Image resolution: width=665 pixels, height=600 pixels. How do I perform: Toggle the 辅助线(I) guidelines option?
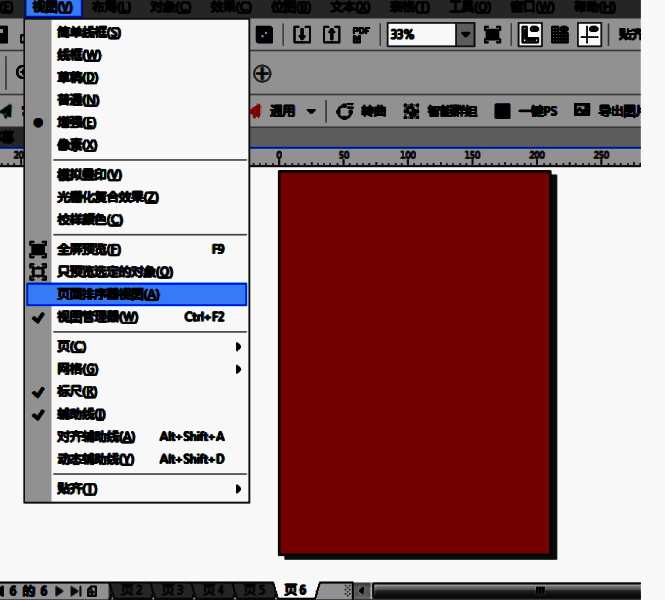point(82,414)
